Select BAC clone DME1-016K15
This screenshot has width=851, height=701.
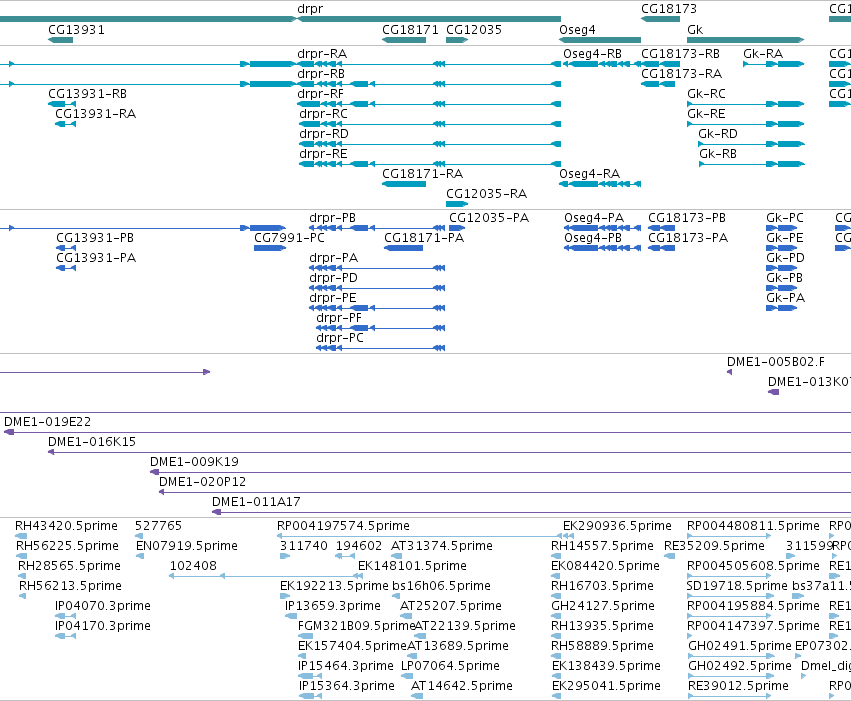(92, 442)
